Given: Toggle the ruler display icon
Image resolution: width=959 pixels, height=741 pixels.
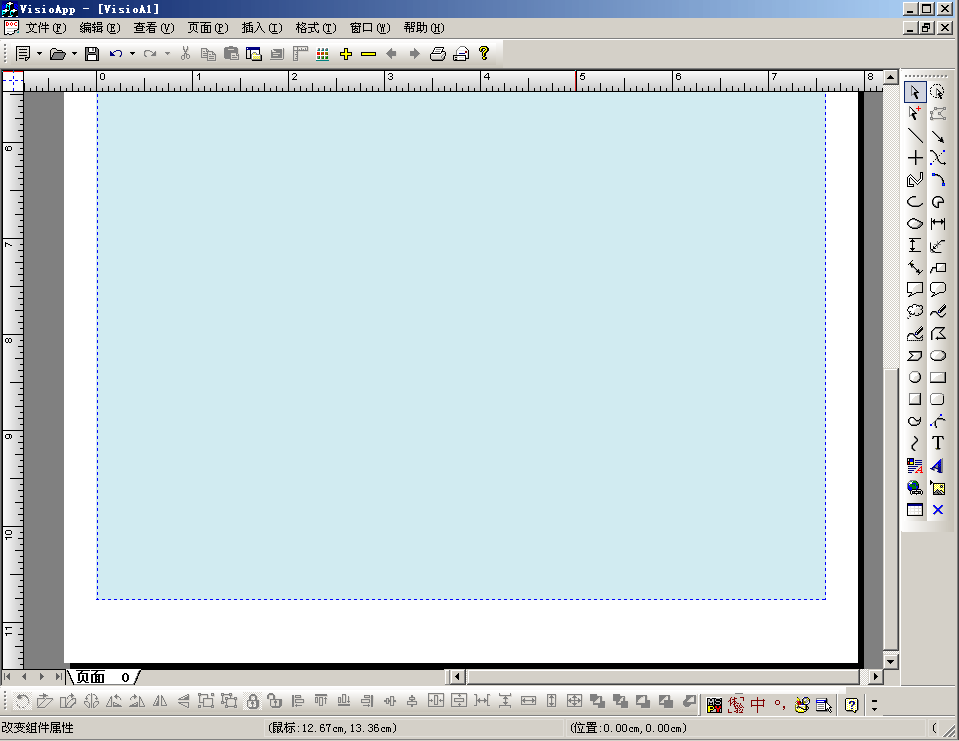Looking at the screenshot, I should (x=300, y=54).
